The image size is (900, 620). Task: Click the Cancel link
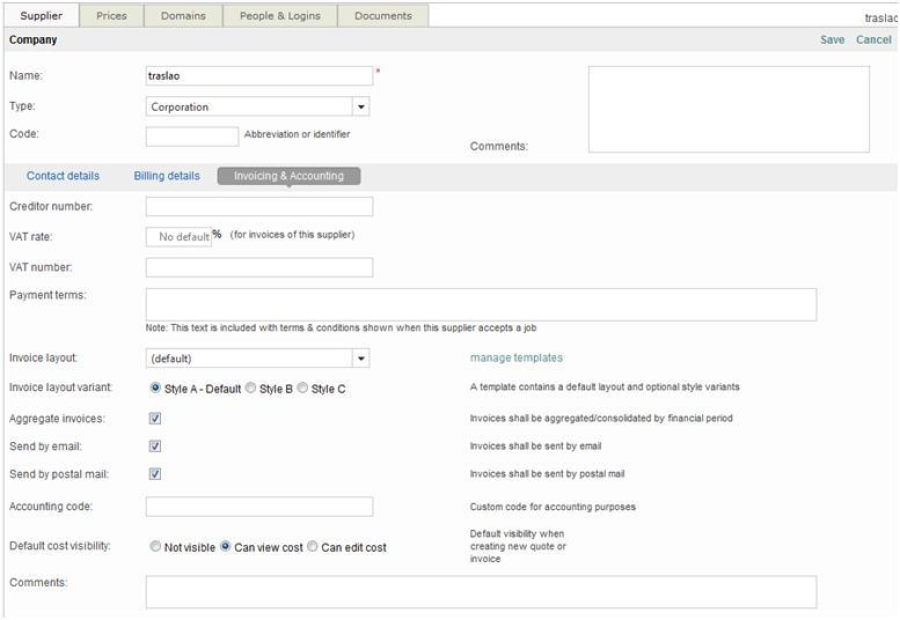[x=873, y=40]
